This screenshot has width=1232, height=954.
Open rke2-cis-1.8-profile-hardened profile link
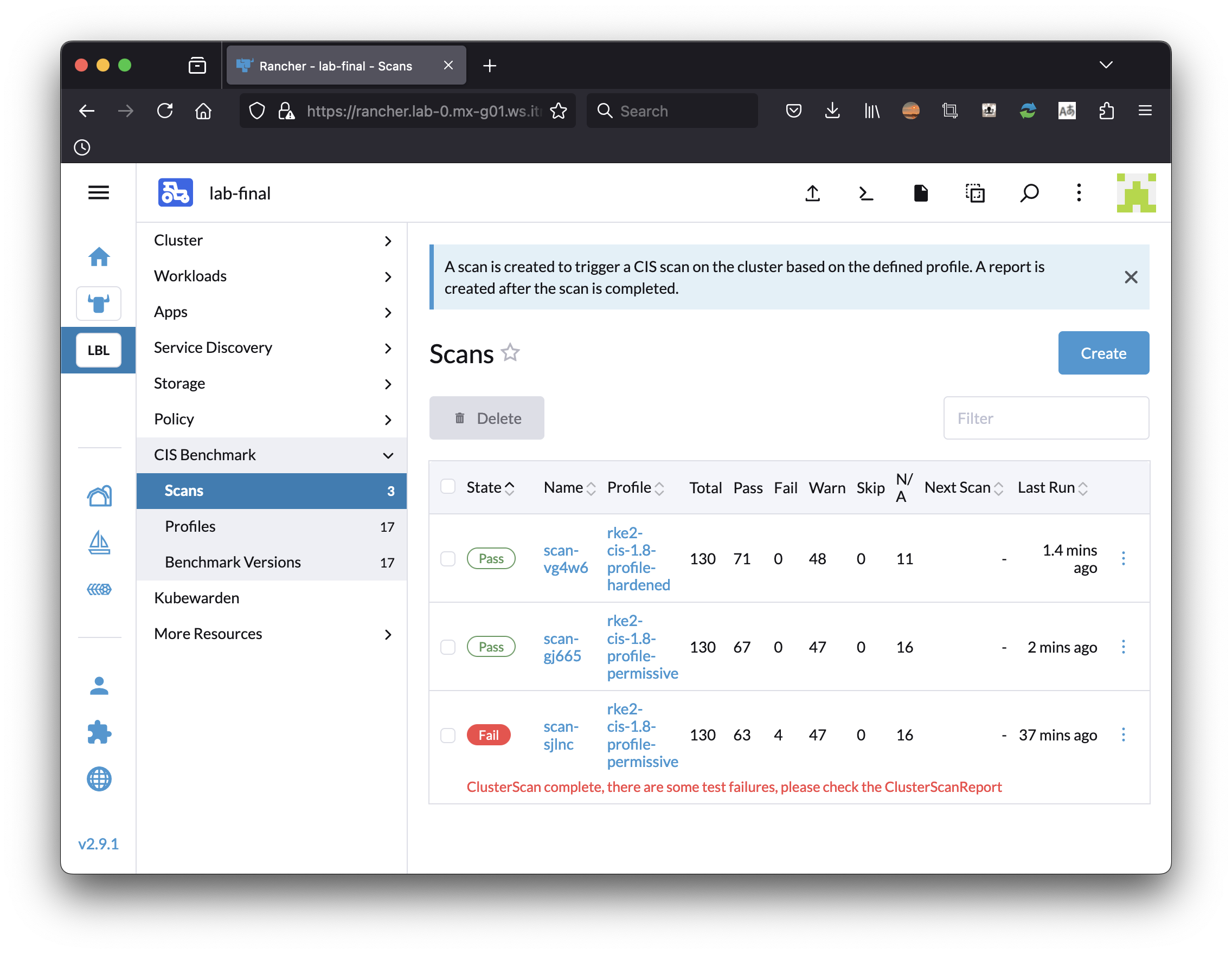[x=638, y=559]
